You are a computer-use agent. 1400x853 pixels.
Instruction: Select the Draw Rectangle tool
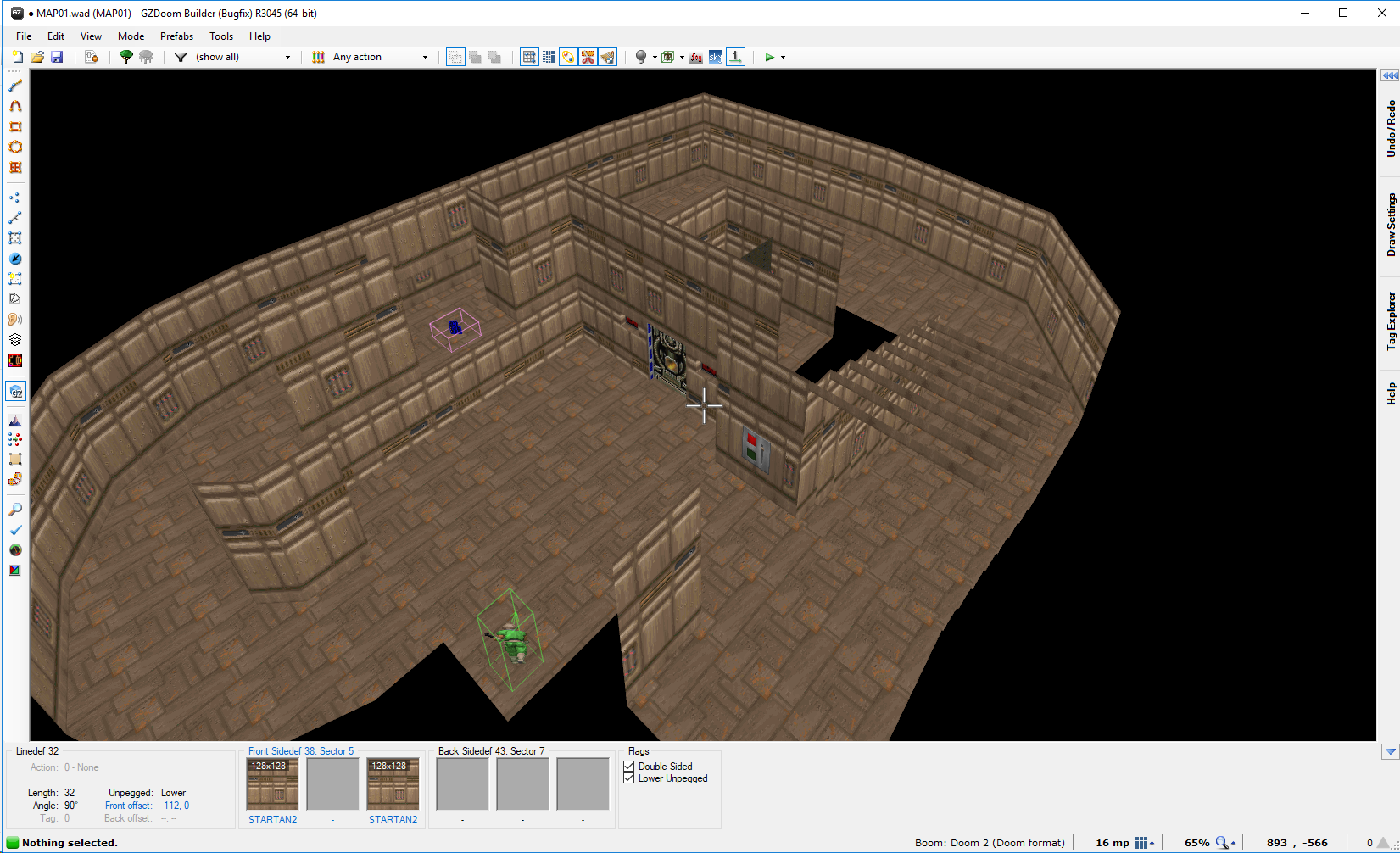pyautogui.click(x=15, y=126)
